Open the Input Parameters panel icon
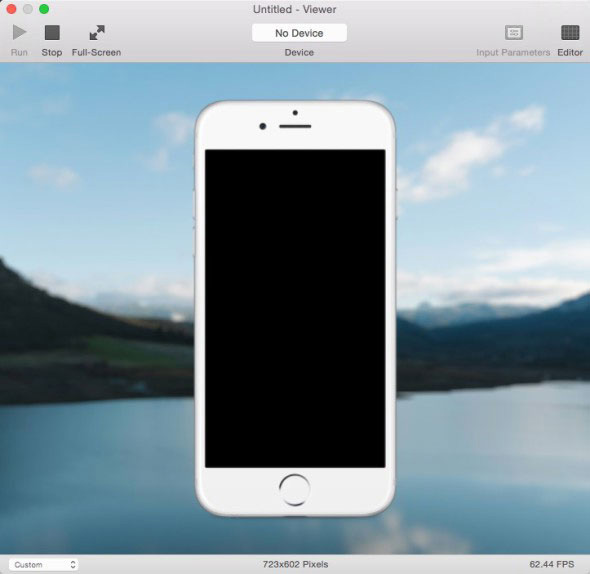Image resolution: width=590 pixels, height=574 pixels. 514,33
